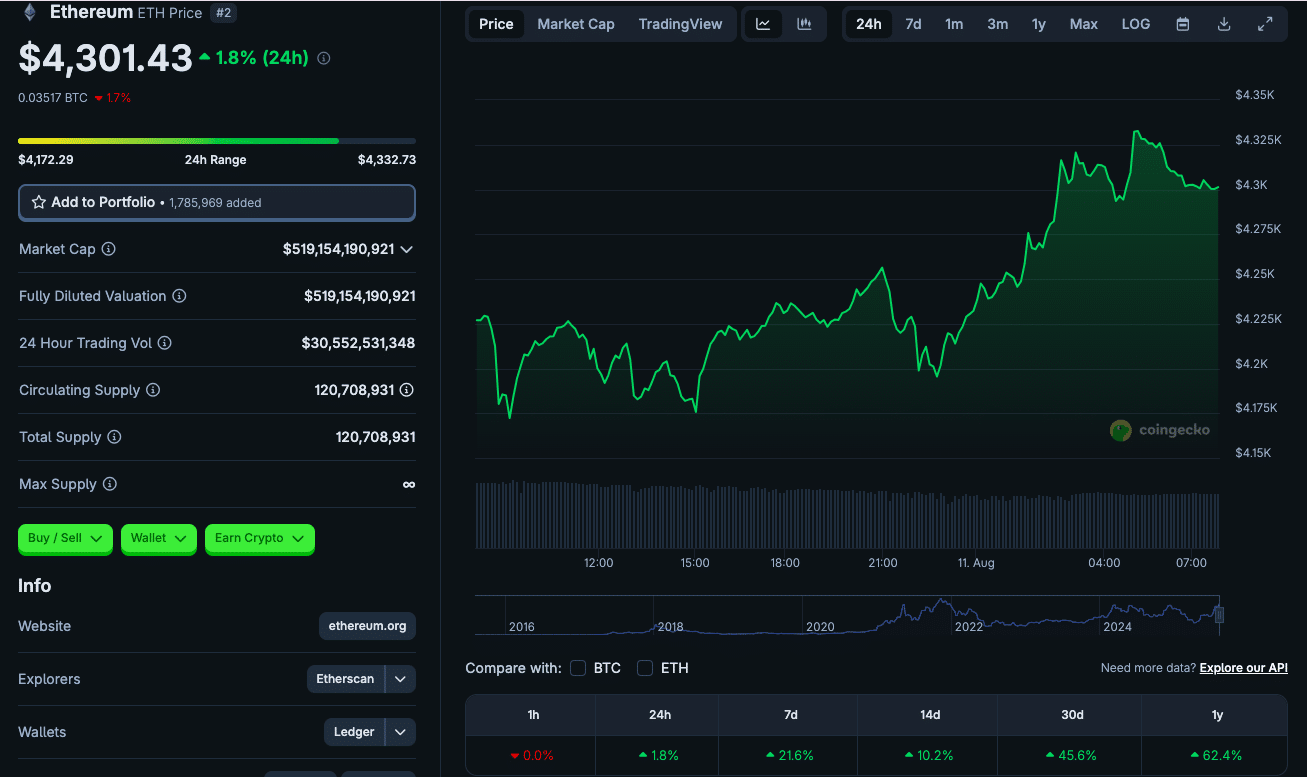Image resolution: width=1307 pixels, height=777 pixels.
Task: Expand the chart to fullscreen
Action: pyautogui.click(x=1265, y=24)
